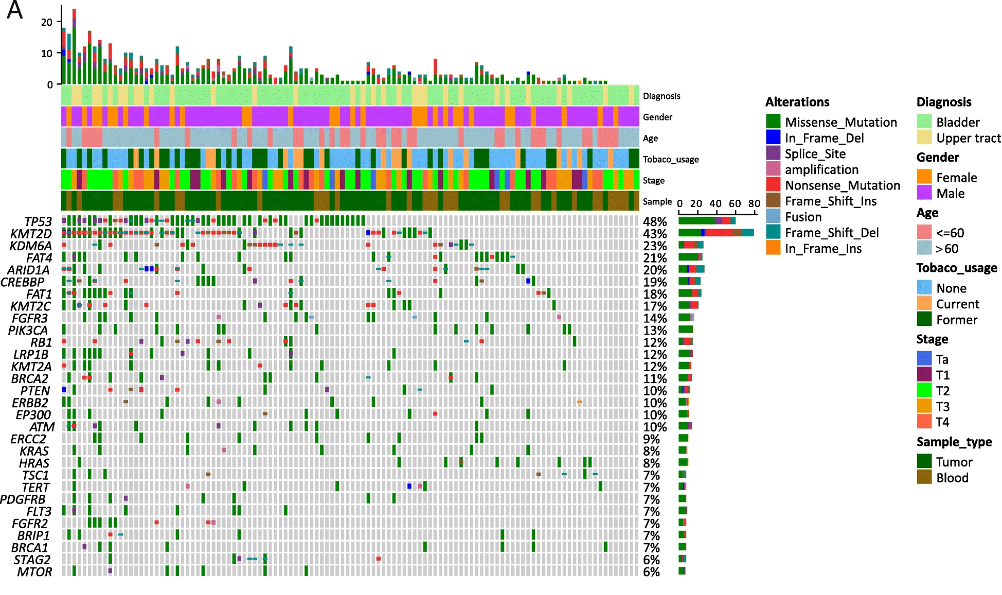Click the TERT gene label

(36, 487)
